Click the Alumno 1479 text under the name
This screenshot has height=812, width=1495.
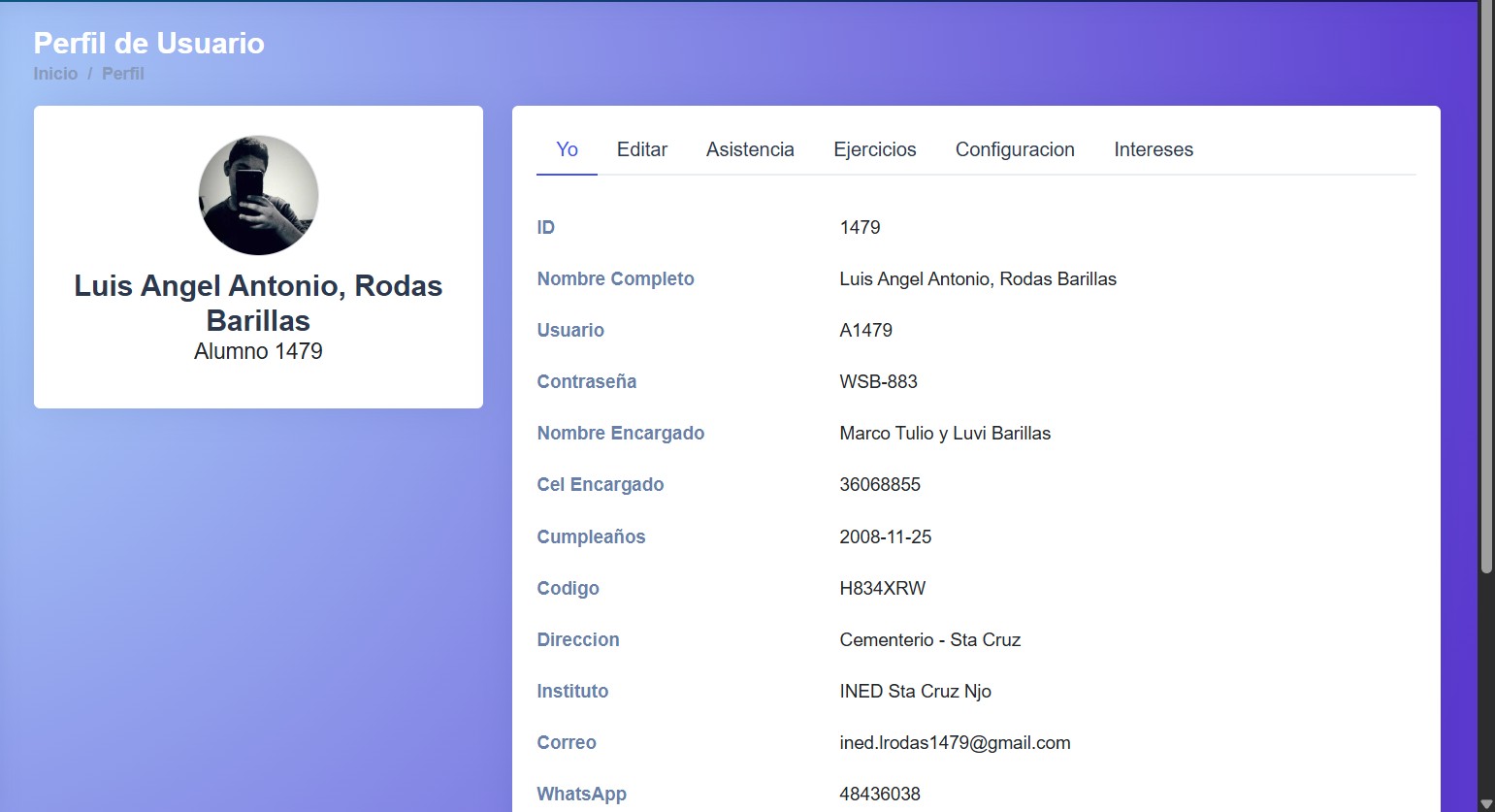[258, 351]
